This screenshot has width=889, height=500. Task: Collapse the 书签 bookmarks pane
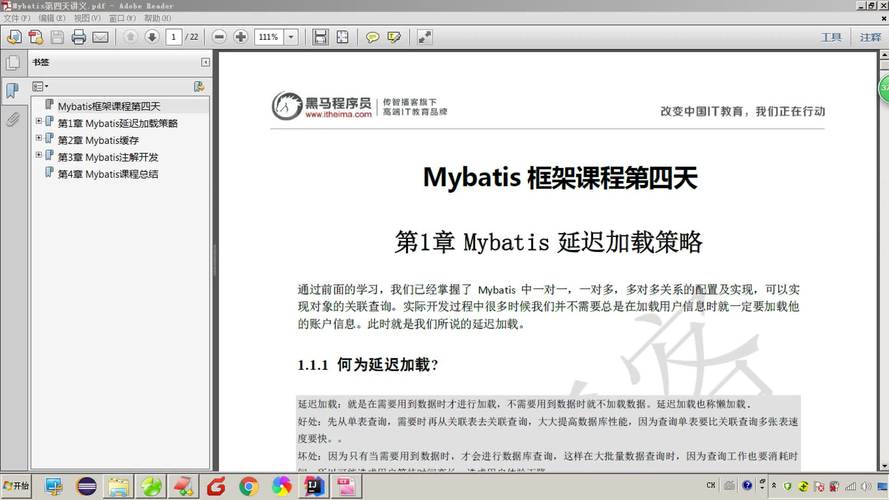coord(205,62)
